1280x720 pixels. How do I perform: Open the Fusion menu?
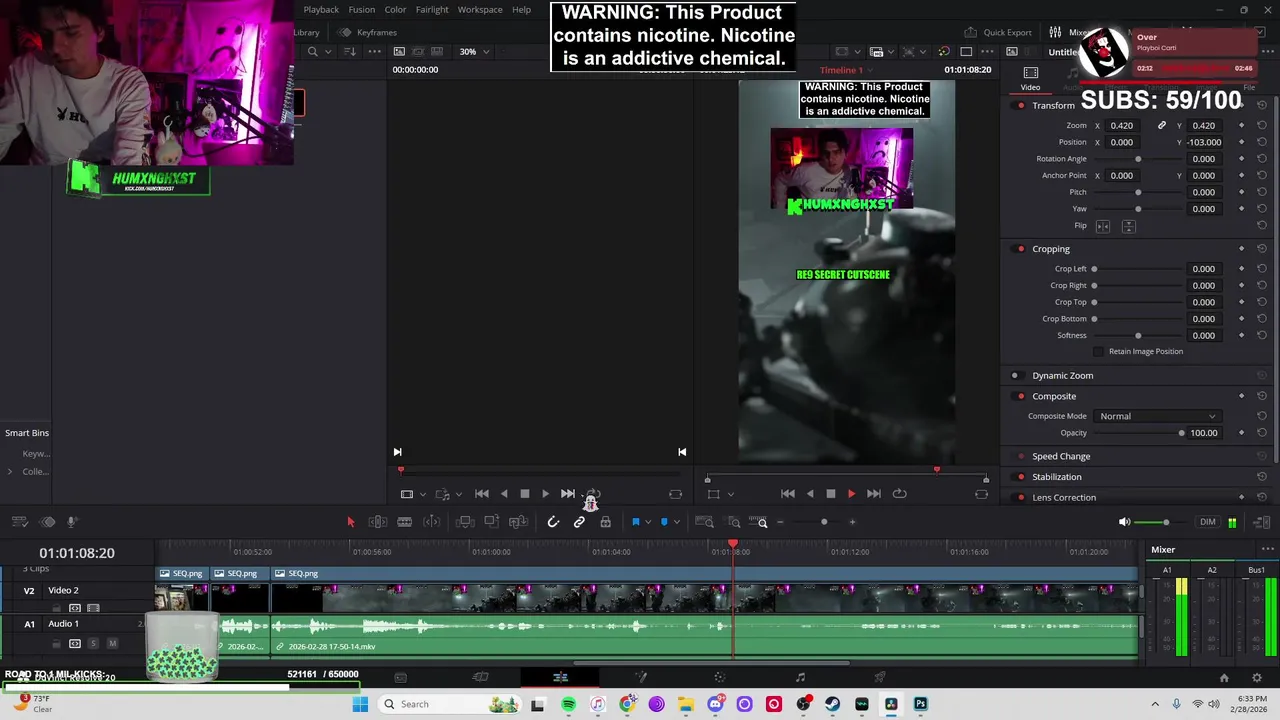pos(362,9)
